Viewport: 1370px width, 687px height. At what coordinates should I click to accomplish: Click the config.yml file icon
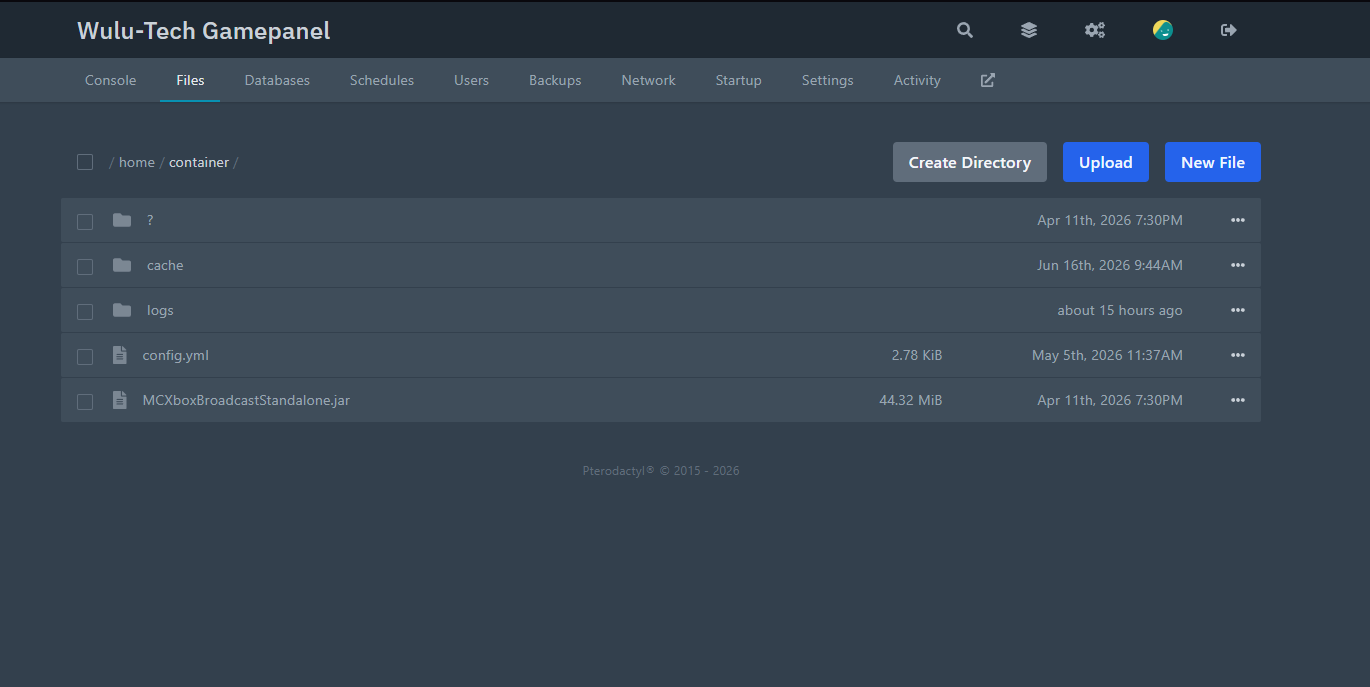tap(120, 355)
